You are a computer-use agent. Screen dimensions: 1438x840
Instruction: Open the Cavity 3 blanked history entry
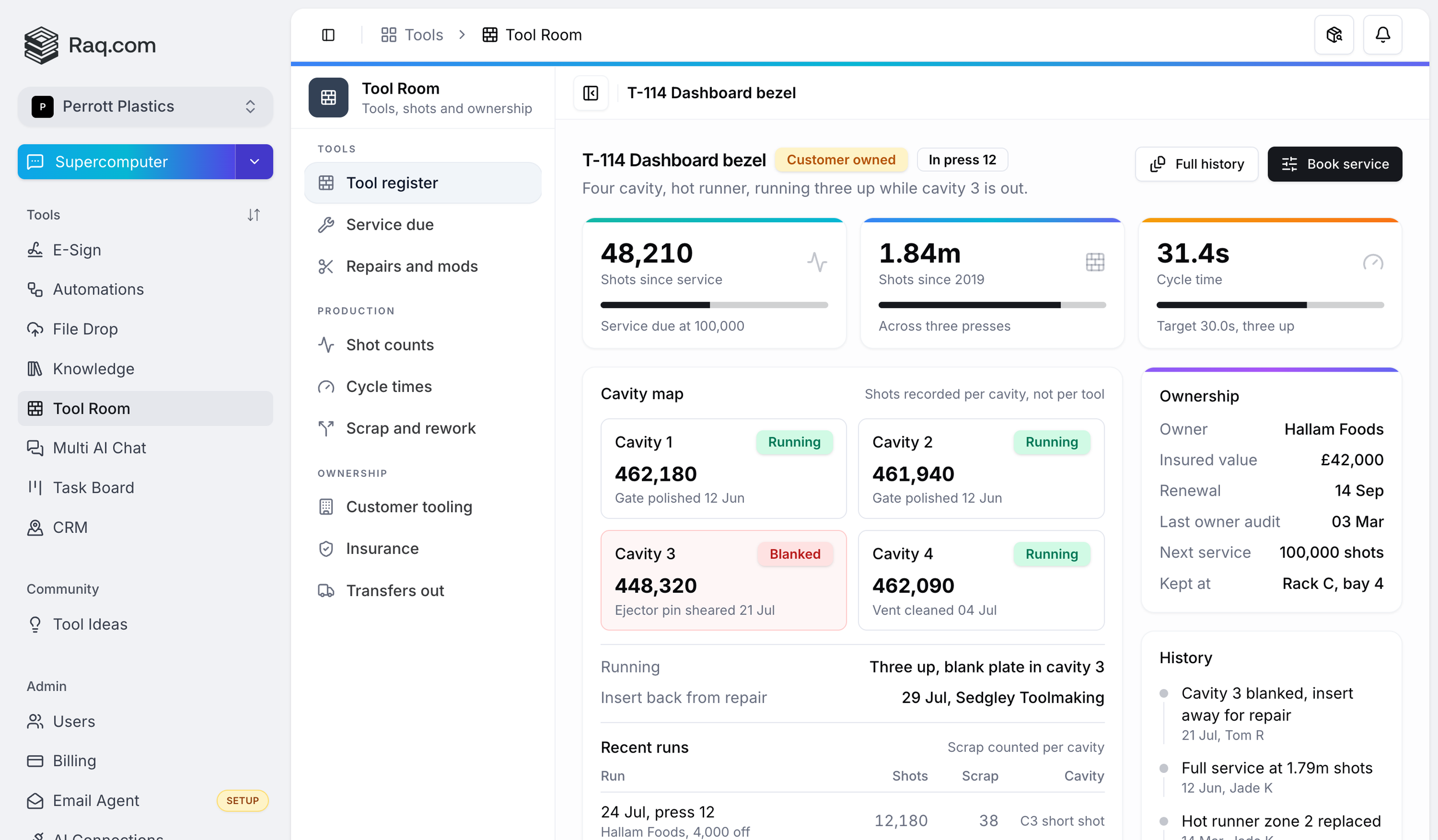[1272, 714]
